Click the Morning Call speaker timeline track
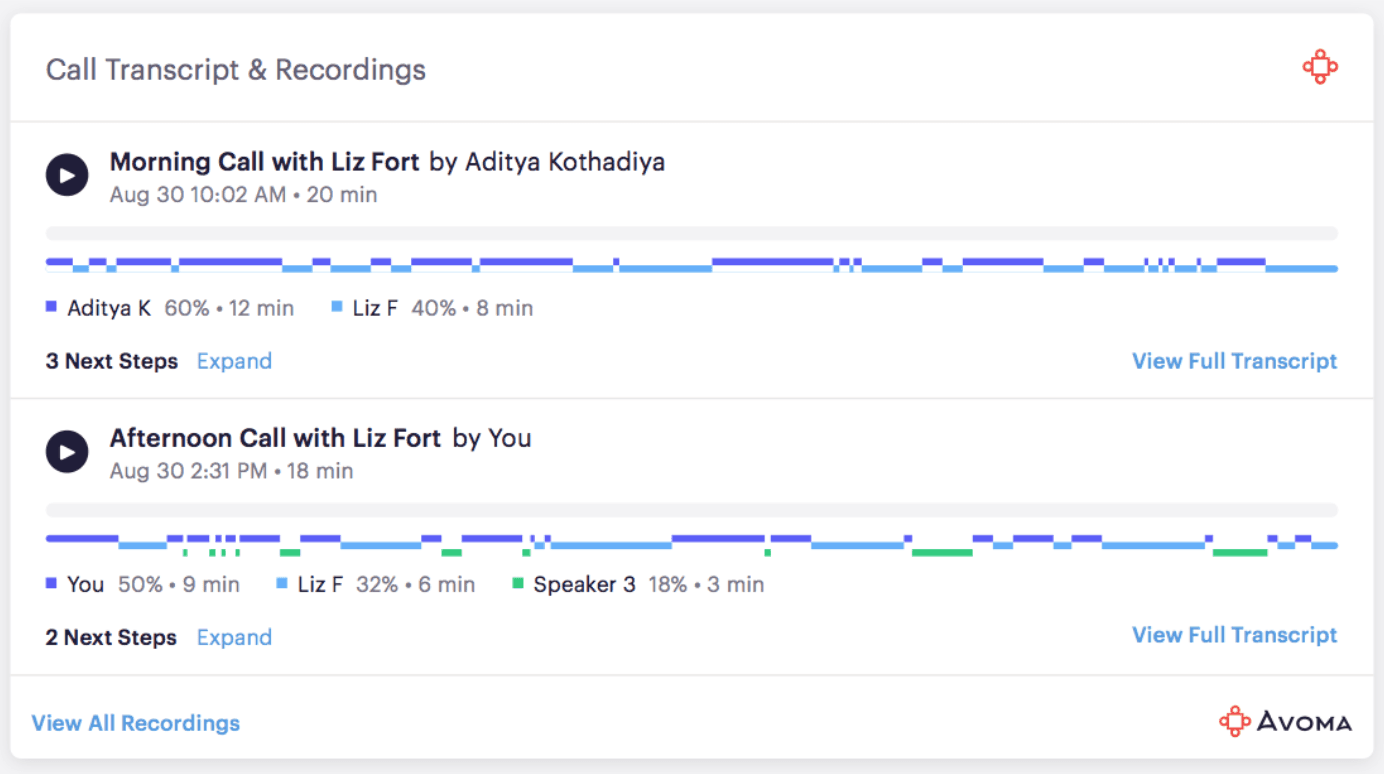 [692, 265]
